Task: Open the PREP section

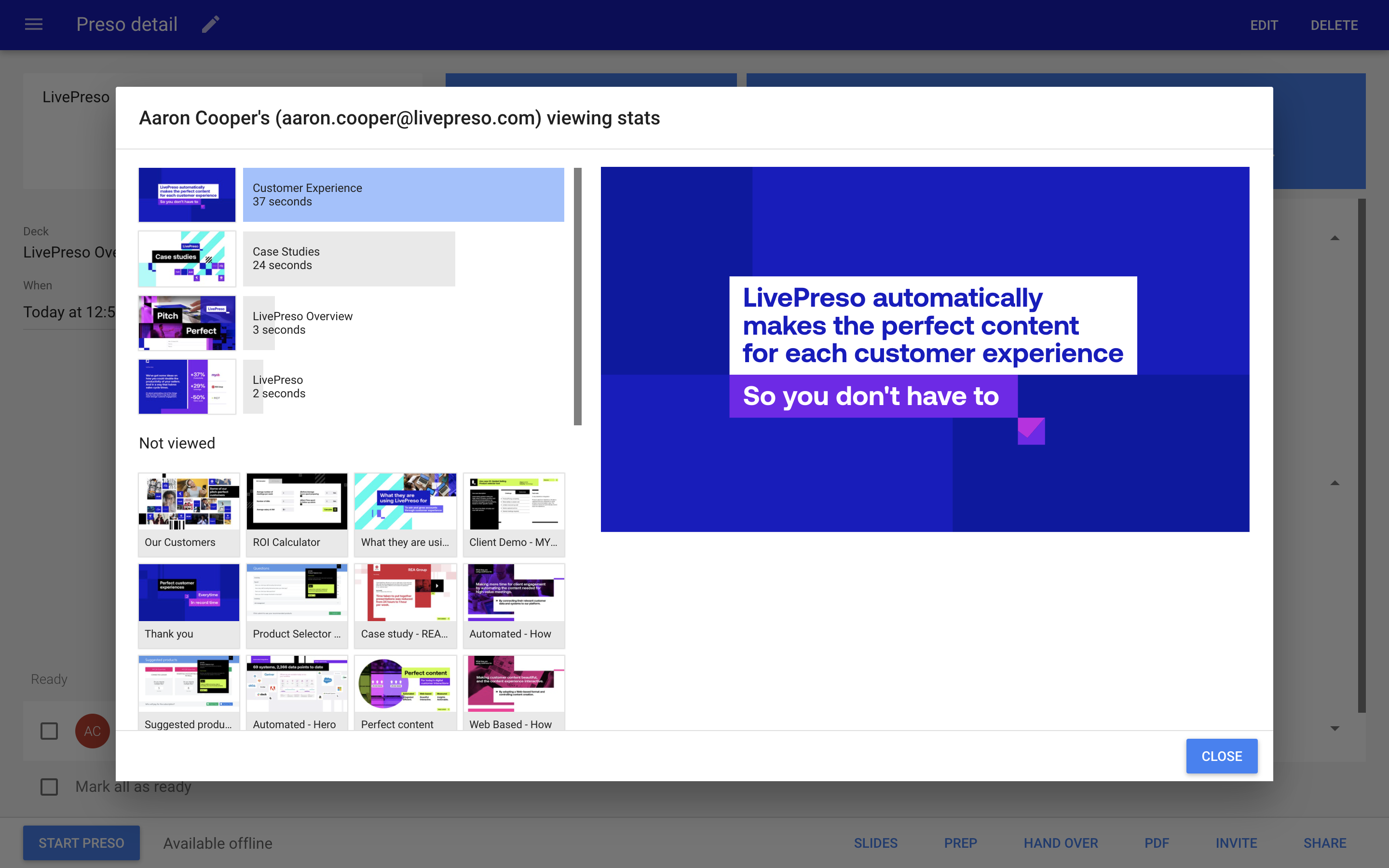Action: (960, 842)
